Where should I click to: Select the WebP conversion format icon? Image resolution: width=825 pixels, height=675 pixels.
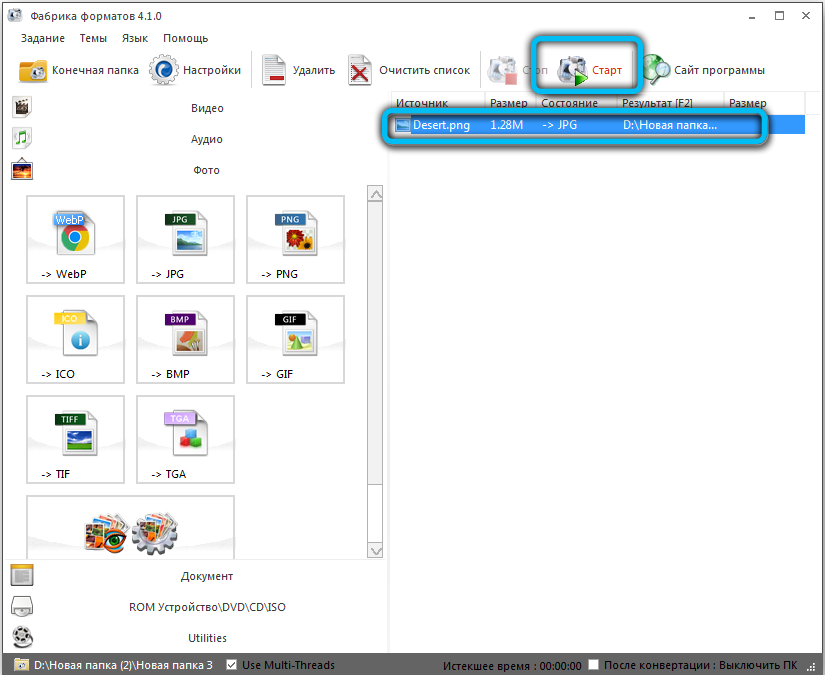[x=76, y=239]
